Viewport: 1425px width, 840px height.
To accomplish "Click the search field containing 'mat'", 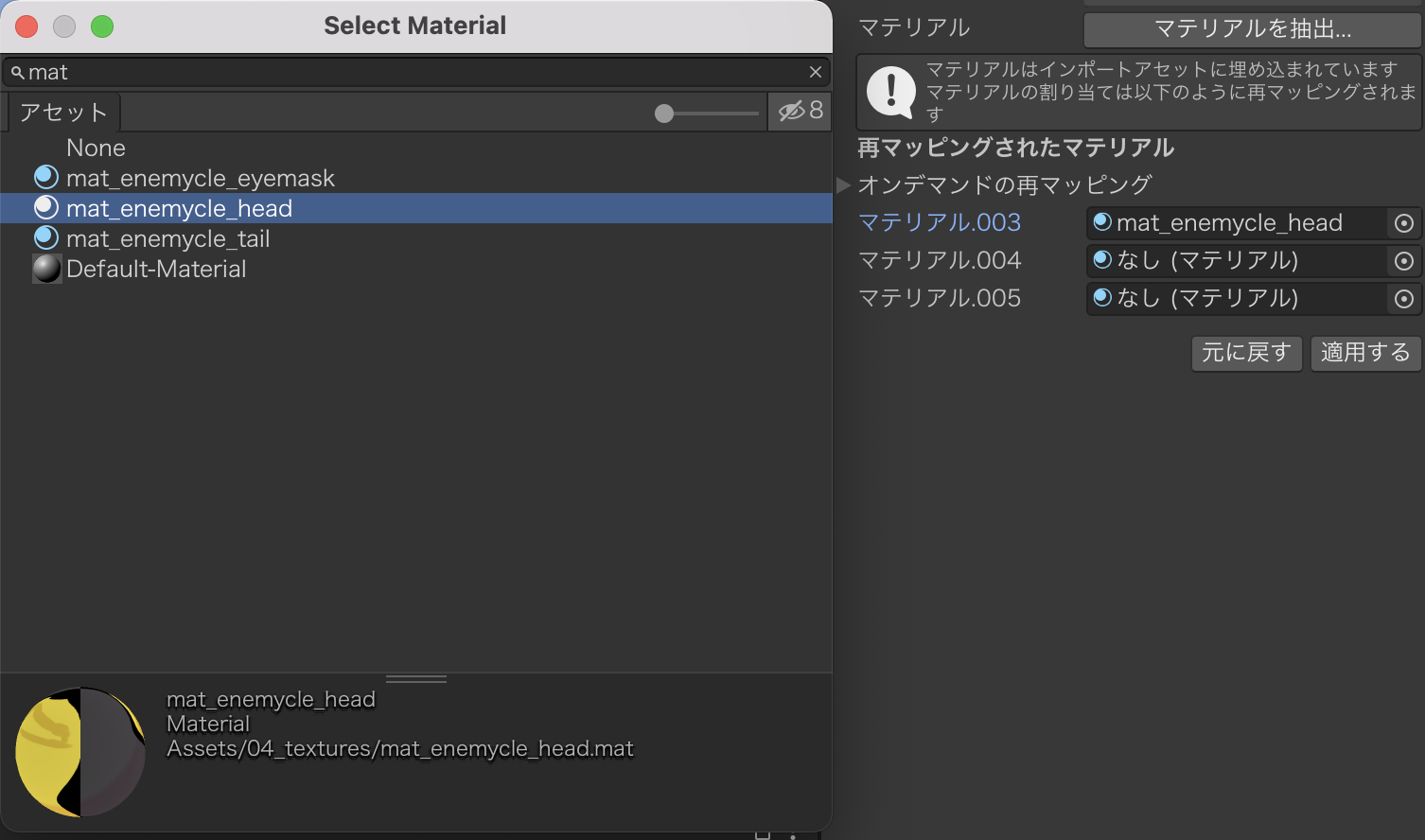I will point(416,72).
